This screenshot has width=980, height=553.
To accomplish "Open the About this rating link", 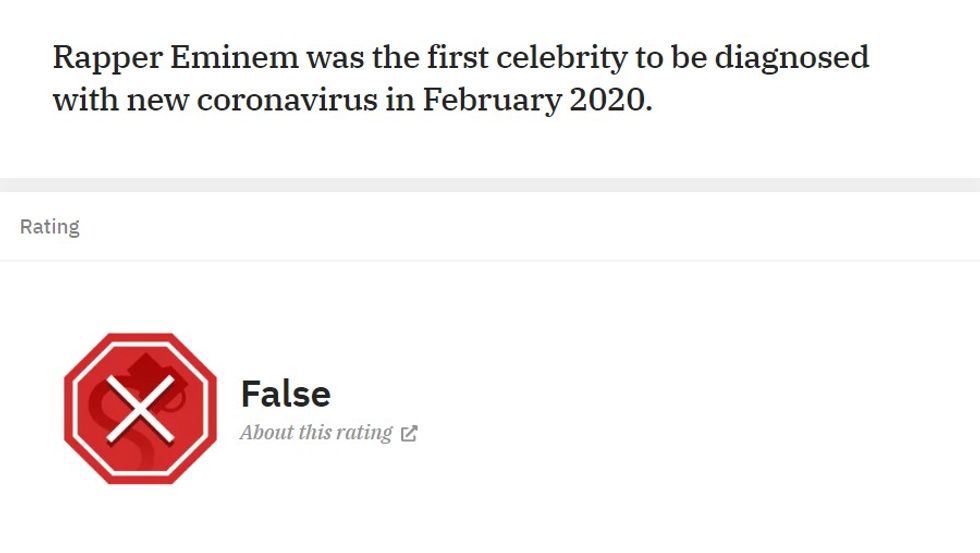I will pos(316,433).
